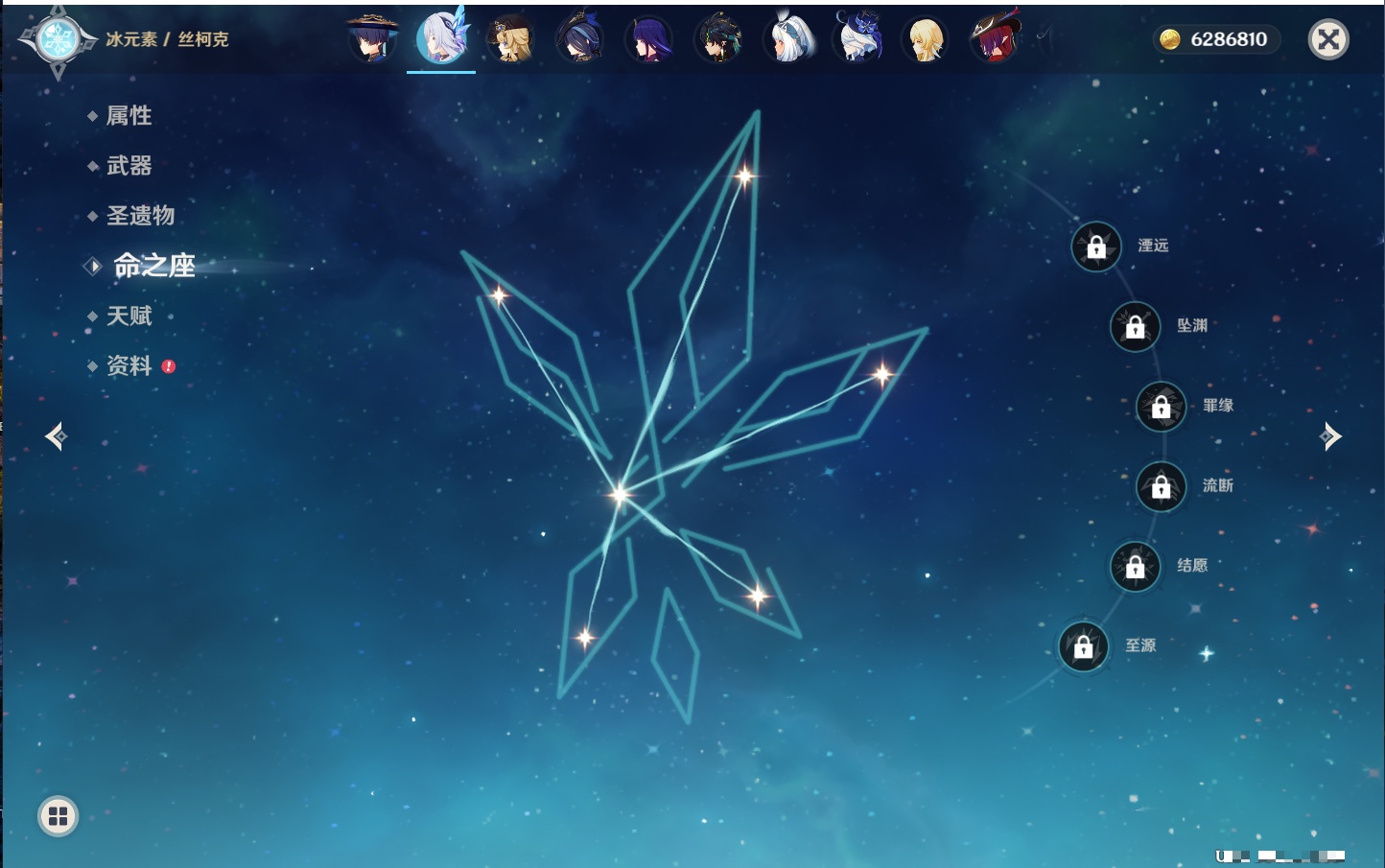Image resolution: width=1385 pixels, height=868 pixels.
Task: Click the 6286810 Mora balance
Action: click(x=1229, y=39)
